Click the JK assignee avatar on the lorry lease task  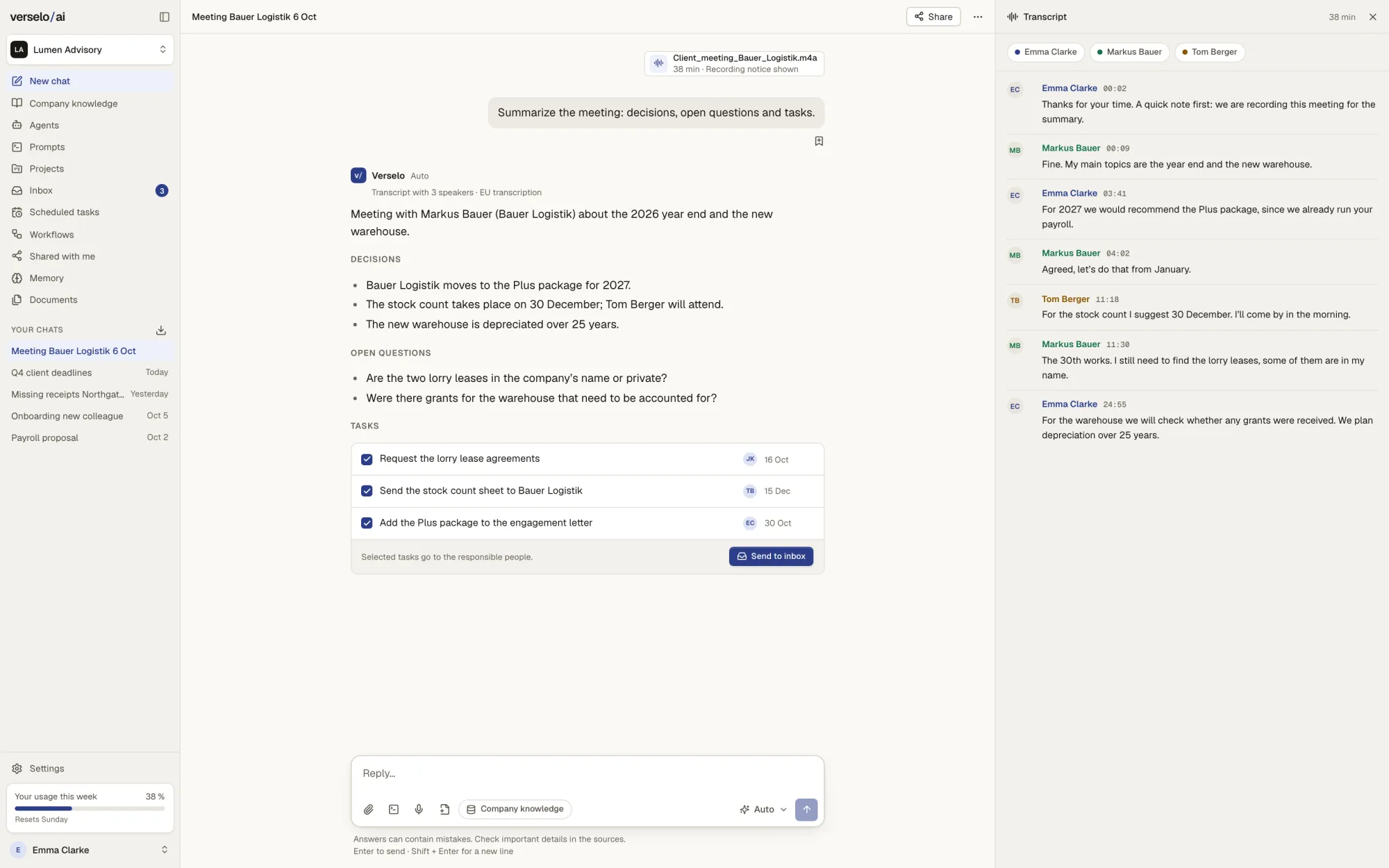pos(750,459)
